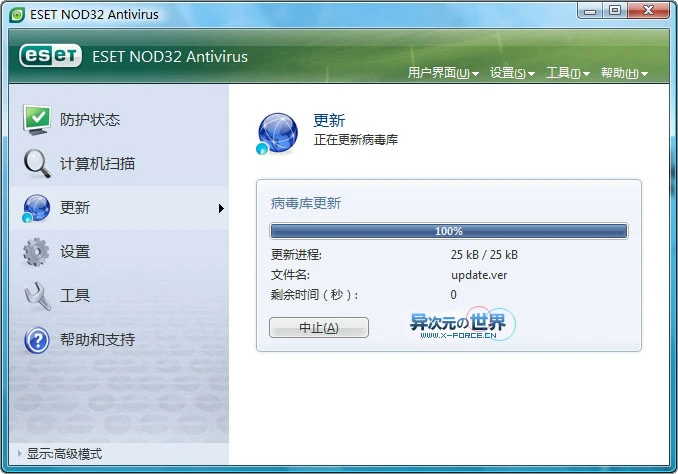This screenshot has height=474, width=678.
Task: Click the 中止(A) button
Action: point(319,327)
